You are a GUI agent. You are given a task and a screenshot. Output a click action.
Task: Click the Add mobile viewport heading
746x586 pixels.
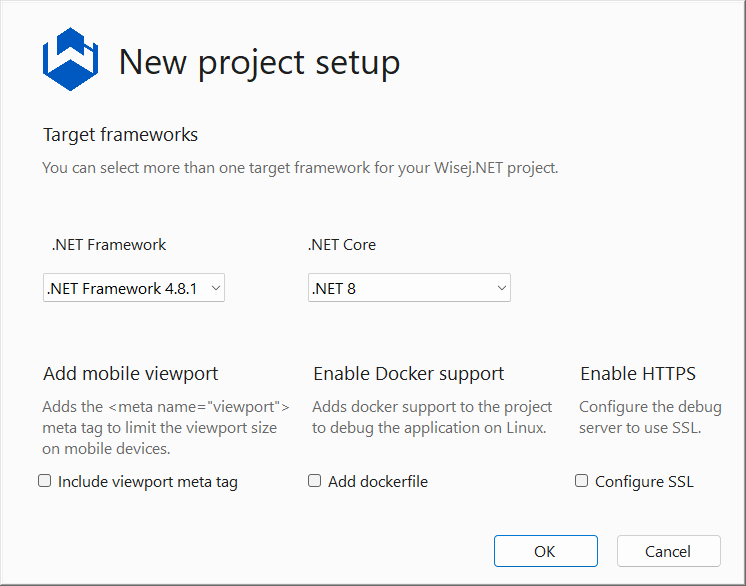click(x=130, y=374)
